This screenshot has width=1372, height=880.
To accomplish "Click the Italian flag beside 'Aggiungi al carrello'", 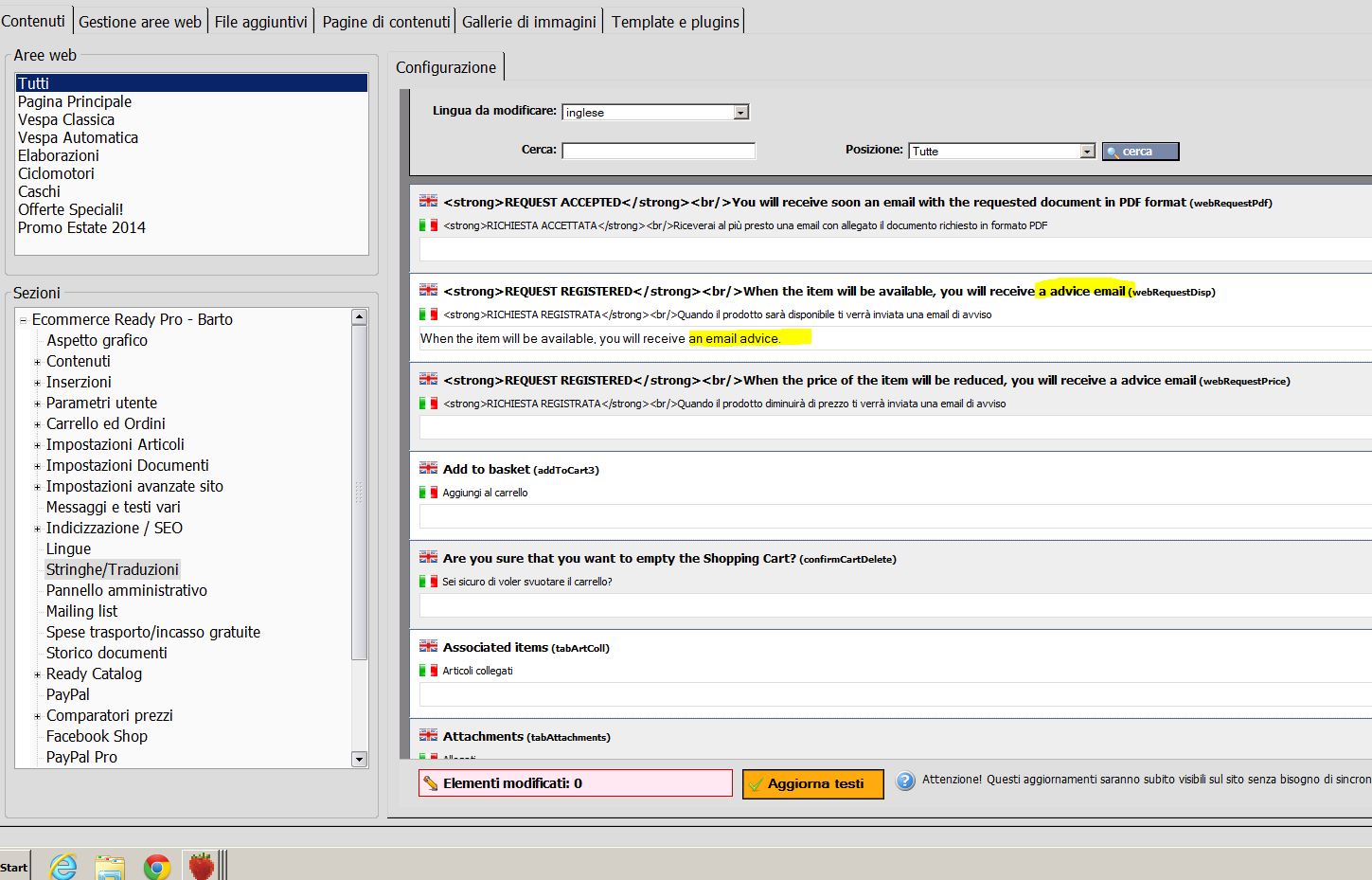I will (429, 493).
